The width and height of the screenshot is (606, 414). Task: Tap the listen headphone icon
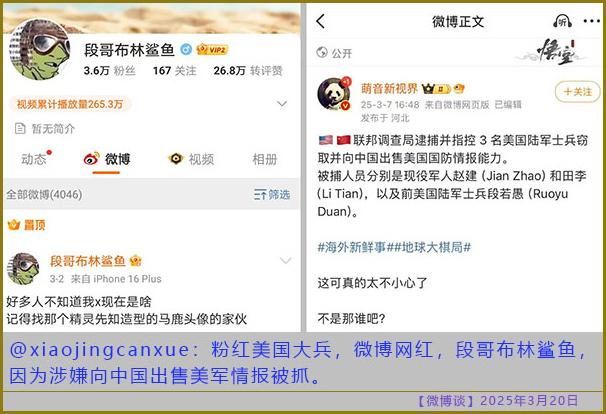(x=562, y=21)
